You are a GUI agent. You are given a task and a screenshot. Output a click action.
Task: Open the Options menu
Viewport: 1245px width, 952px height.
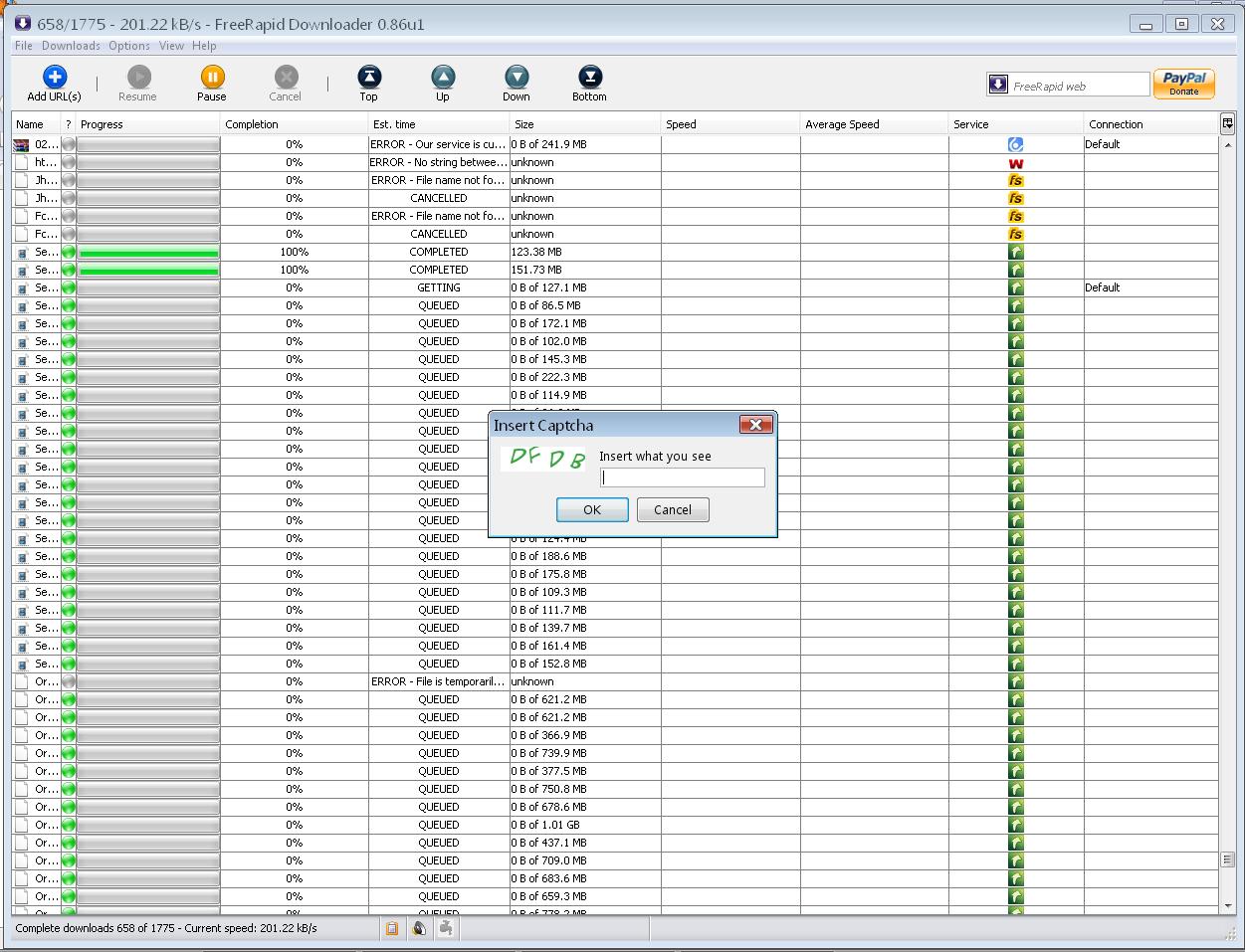tap(129, 46)
